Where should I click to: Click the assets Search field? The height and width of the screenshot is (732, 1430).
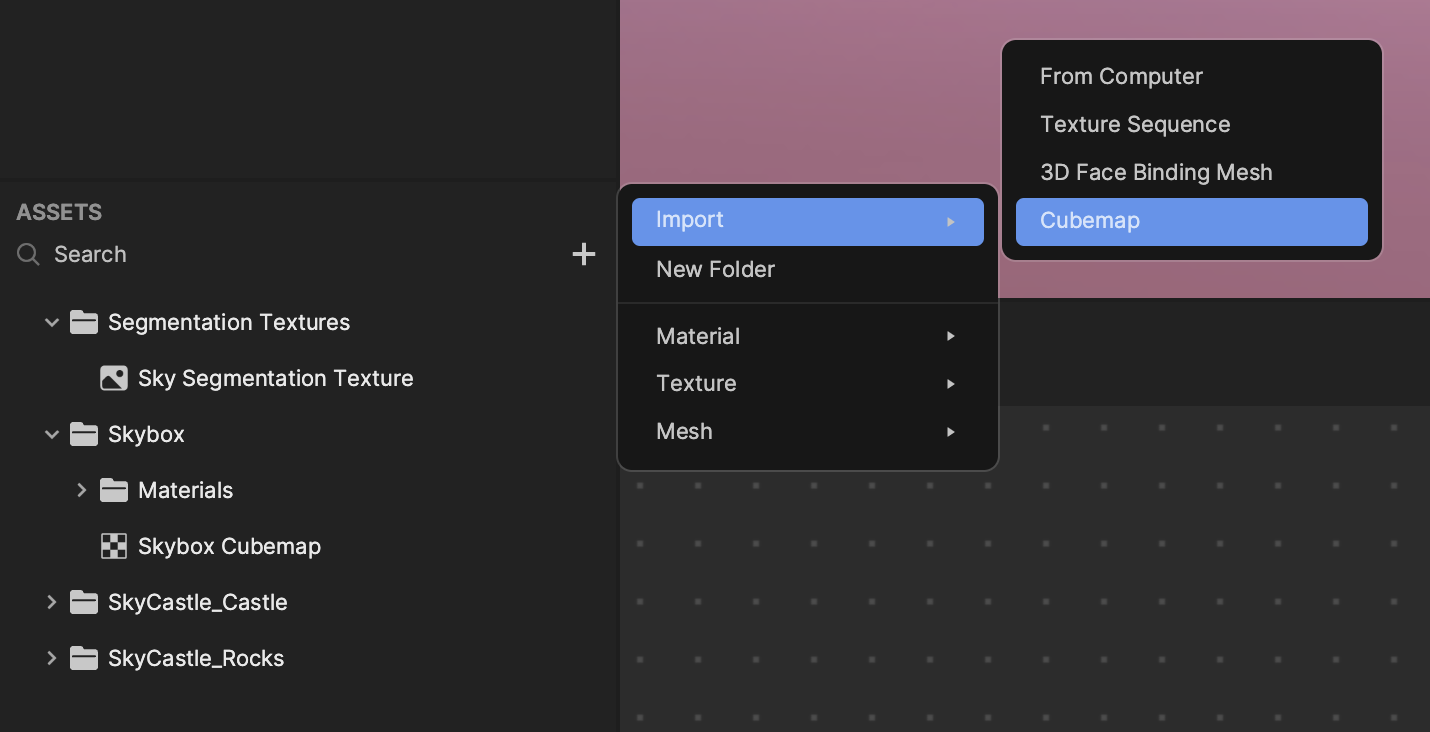(290, 254)
